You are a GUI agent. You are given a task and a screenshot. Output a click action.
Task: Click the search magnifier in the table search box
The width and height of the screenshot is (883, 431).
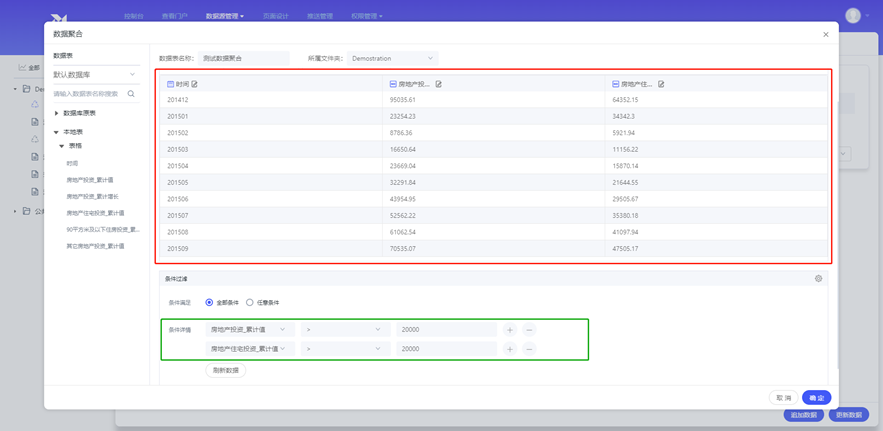[131, 94]
